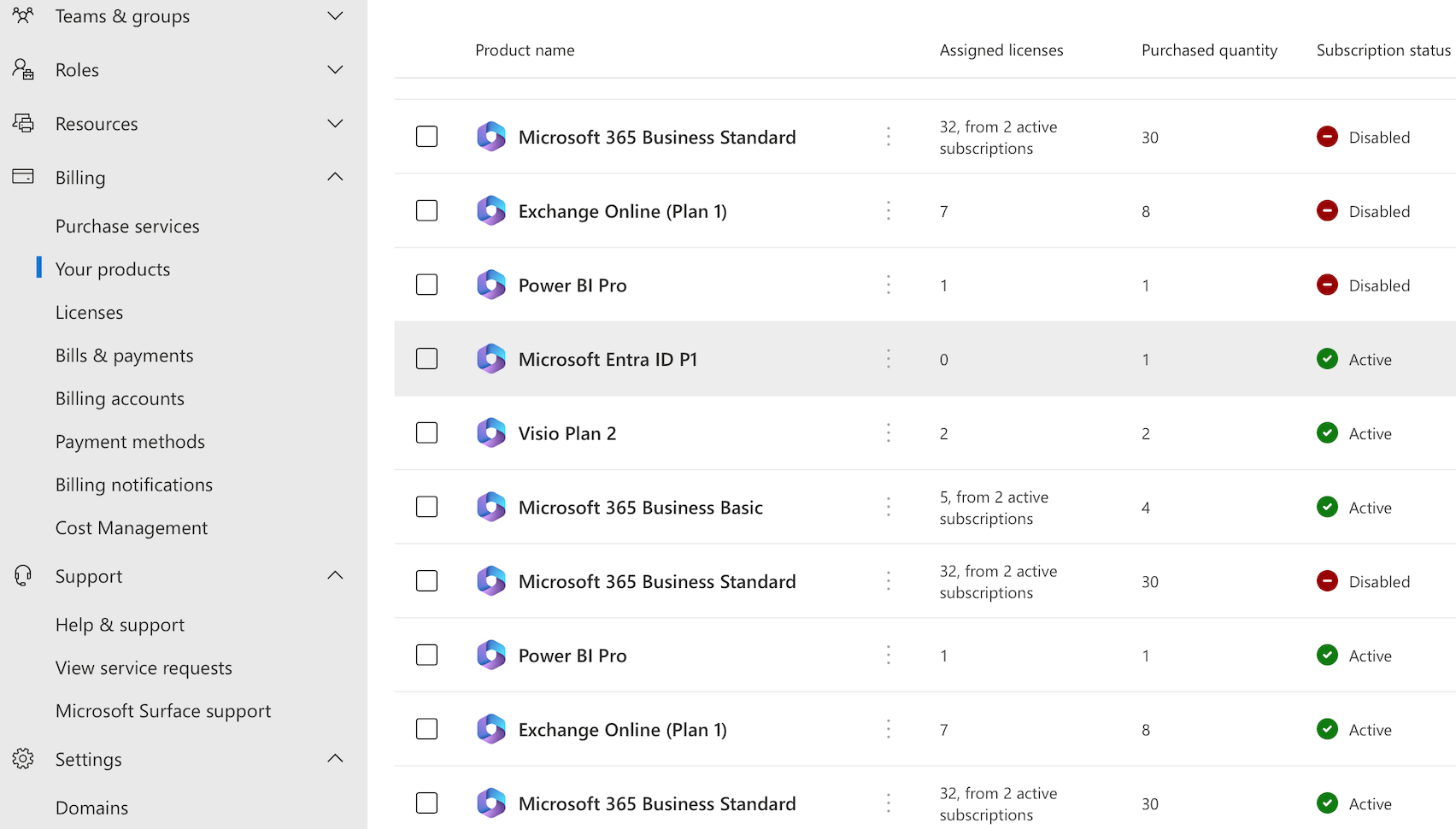Open more actions for Microsoft 365 Business Basic
Viewport: 1456px width, 829px height.
click(x=889, y=507)
